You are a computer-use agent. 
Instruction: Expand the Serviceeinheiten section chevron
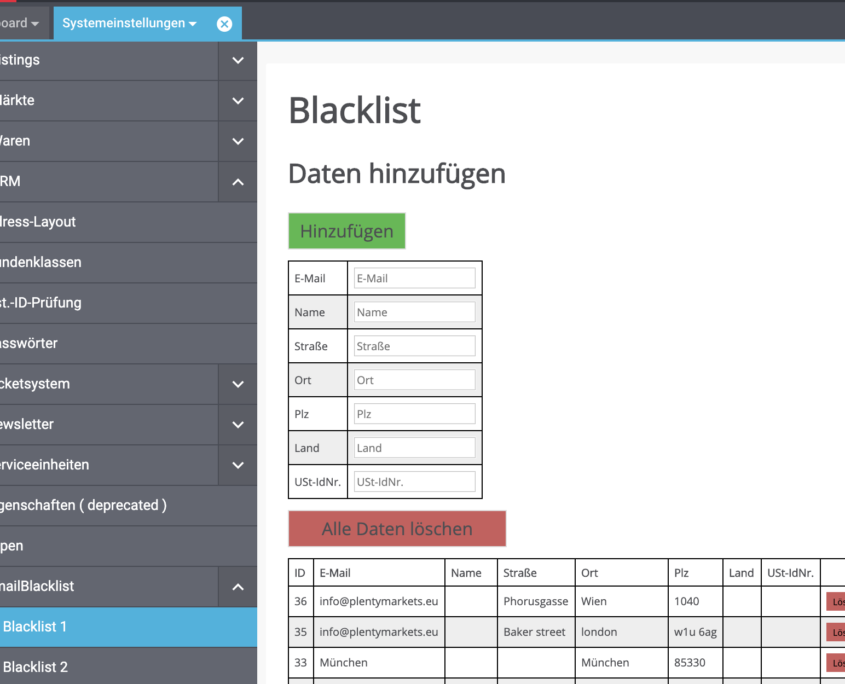click(x=238, y=465)
